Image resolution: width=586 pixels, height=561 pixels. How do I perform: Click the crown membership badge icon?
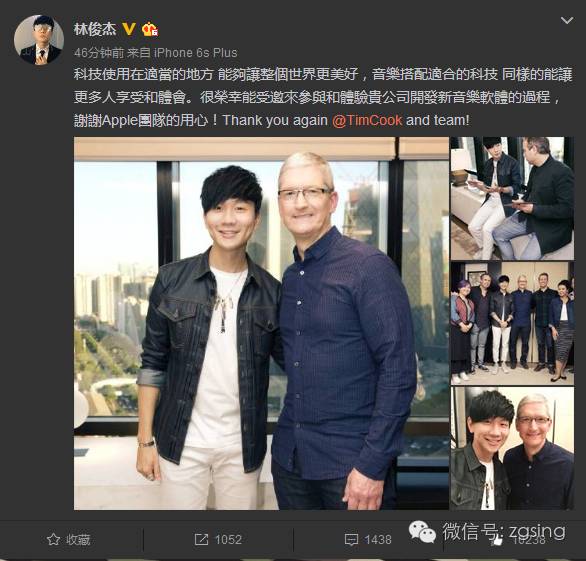(149, 29)
